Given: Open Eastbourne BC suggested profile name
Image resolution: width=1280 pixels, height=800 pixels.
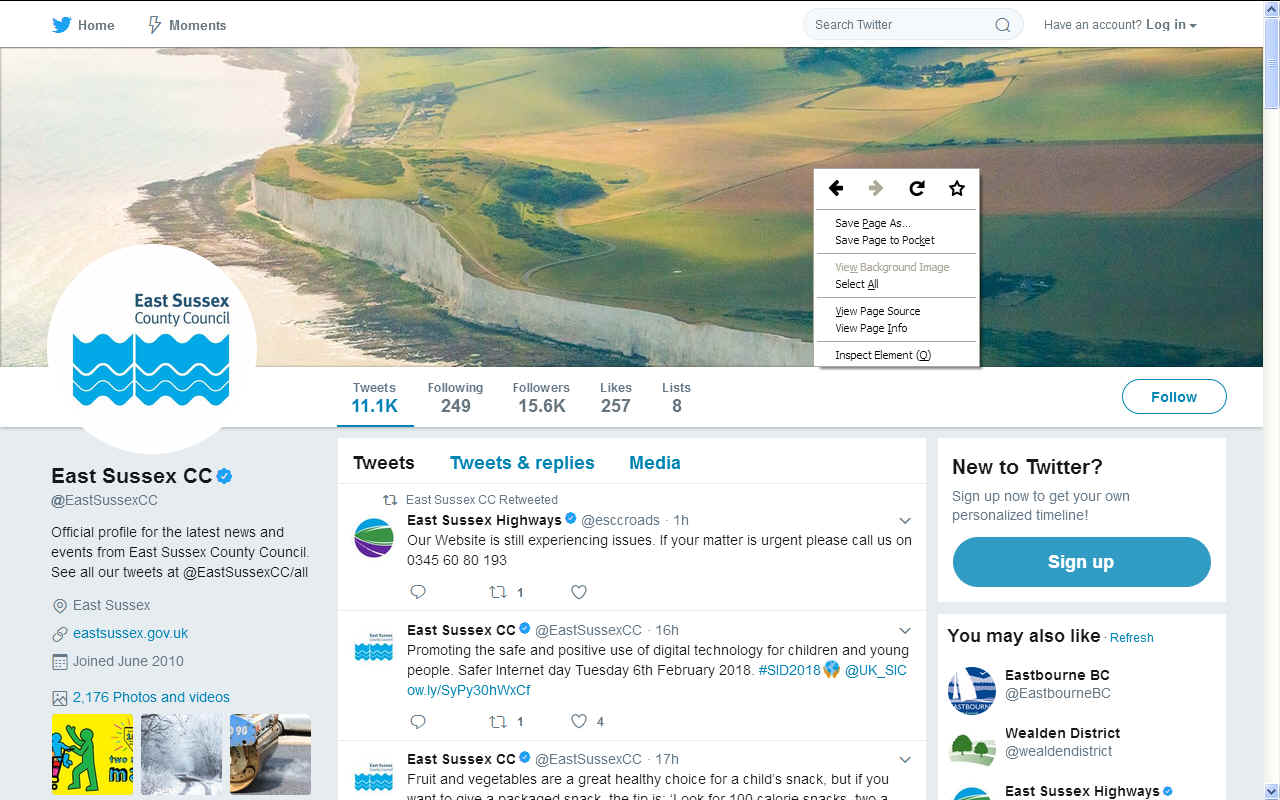Looking at the screenshot, I should tap(1057, 675).
